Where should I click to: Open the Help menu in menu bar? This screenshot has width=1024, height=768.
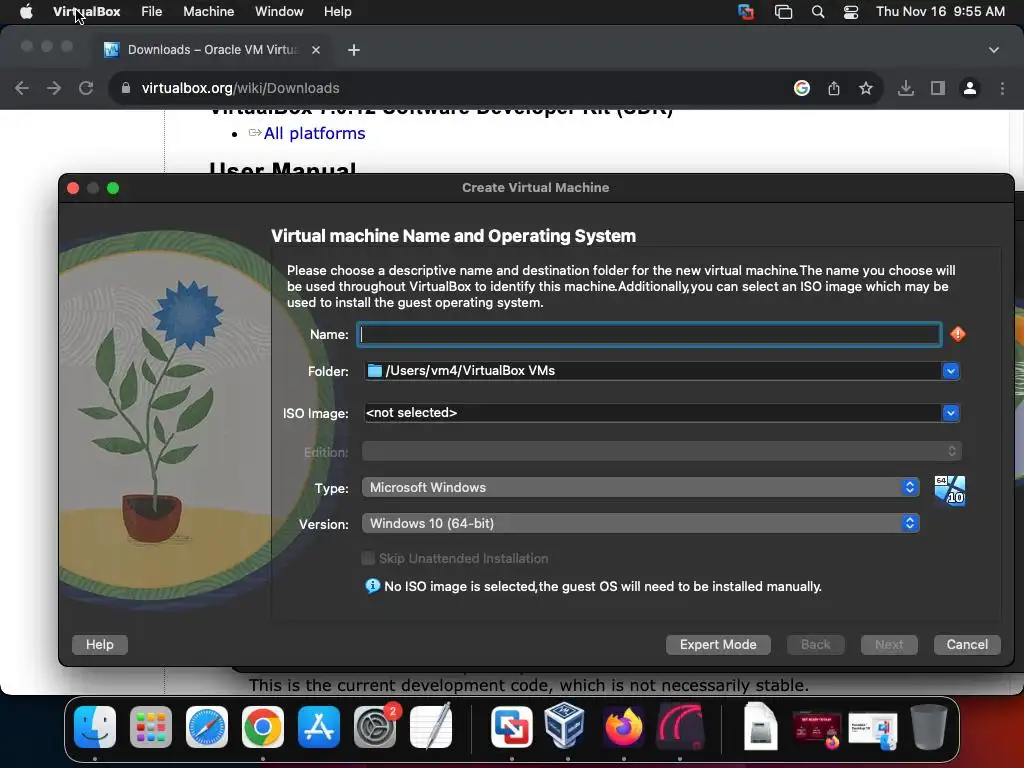pos(338,12)
